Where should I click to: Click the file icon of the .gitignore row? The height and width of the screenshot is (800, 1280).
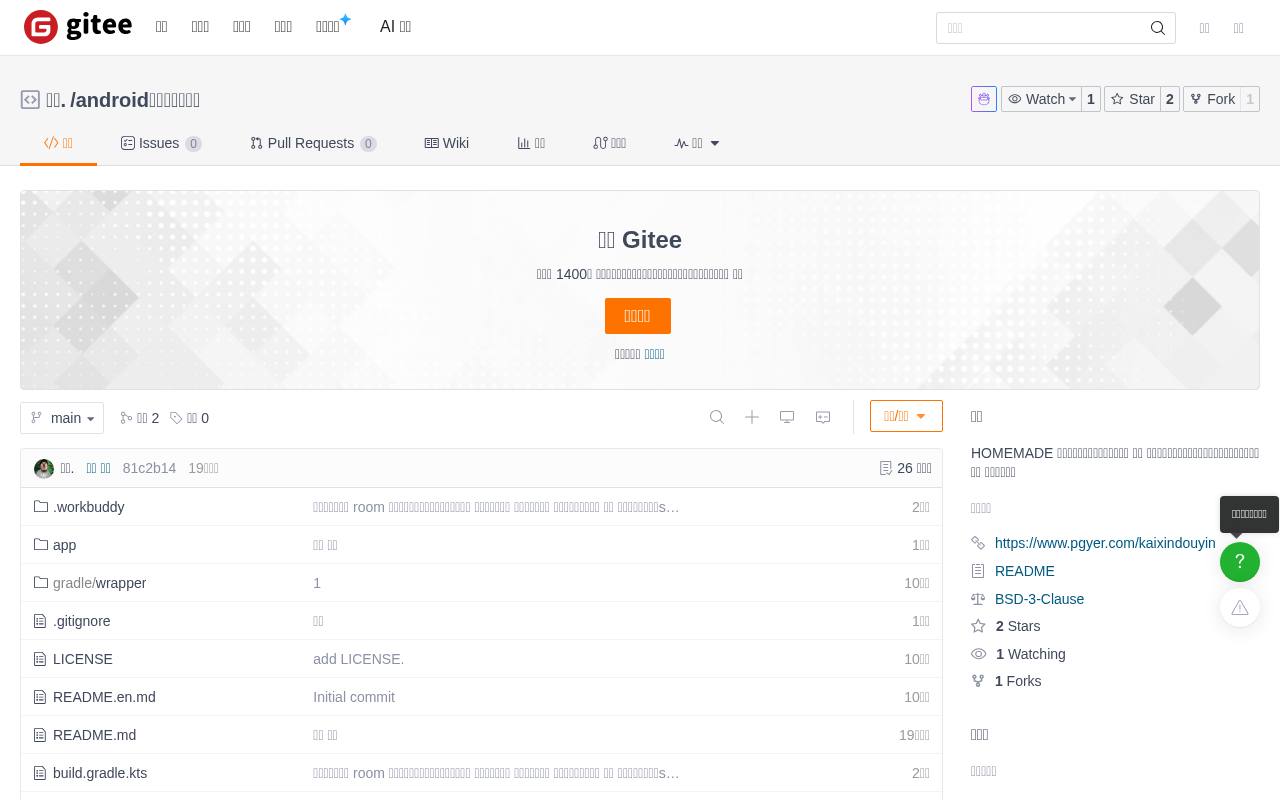click(x=41, y=621)
